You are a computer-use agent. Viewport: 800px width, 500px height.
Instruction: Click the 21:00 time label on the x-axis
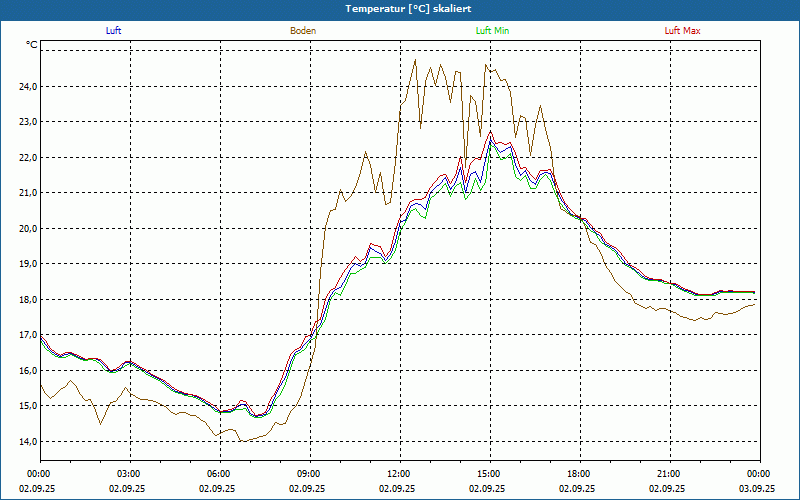pos(669,474)
